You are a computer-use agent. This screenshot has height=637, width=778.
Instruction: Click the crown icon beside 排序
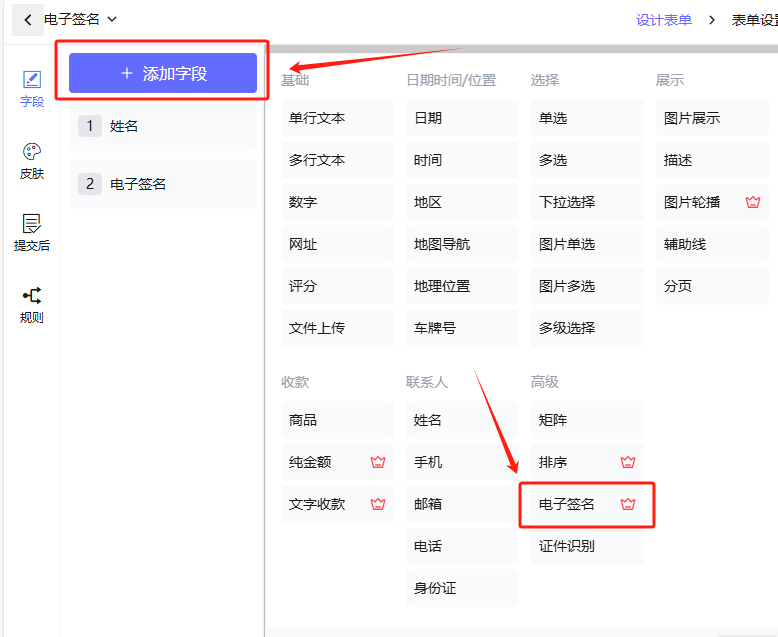coord(628,462)
